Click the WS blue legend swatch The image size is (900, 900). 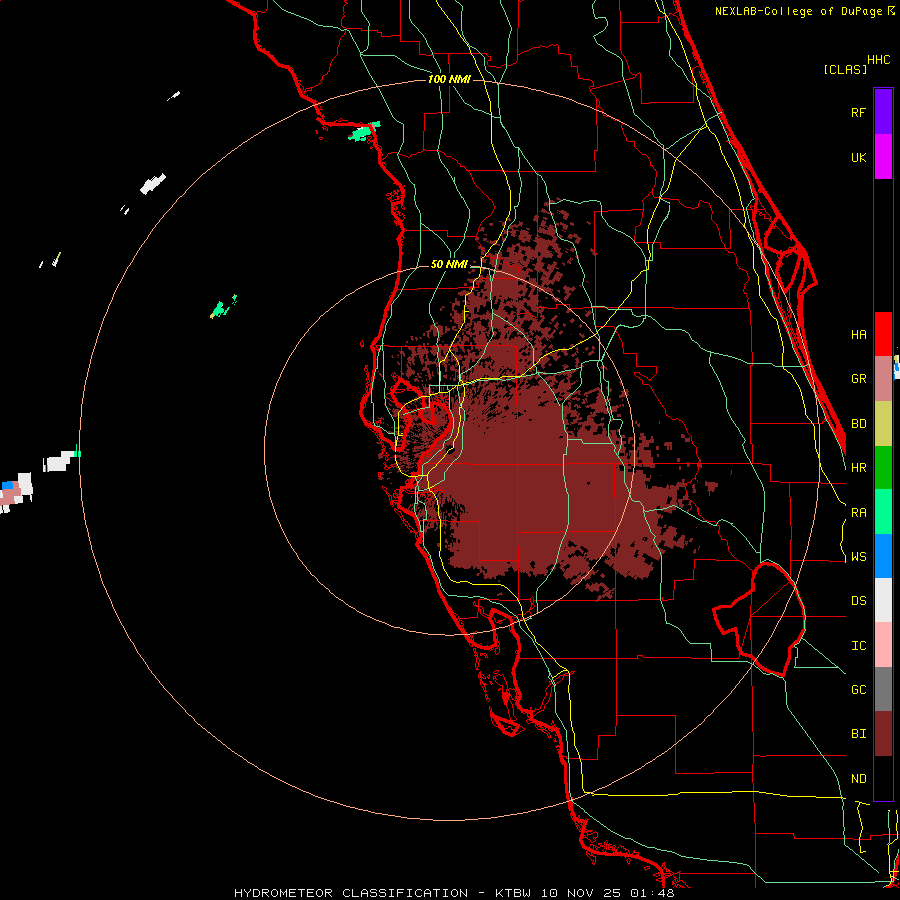[x=883, y=556]
